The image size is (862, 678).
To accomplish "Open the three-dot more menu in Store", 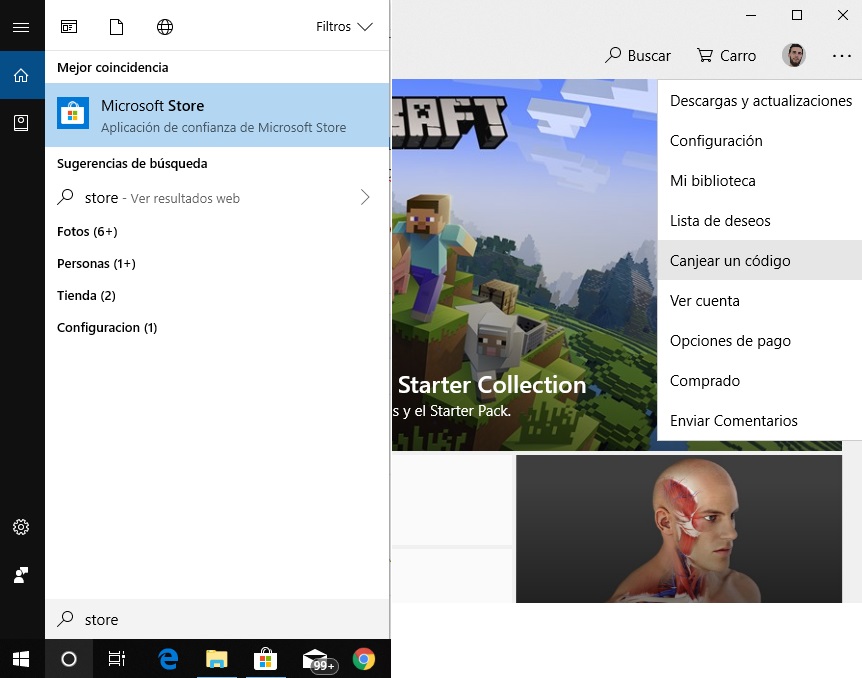I will (x=840, y=56).
